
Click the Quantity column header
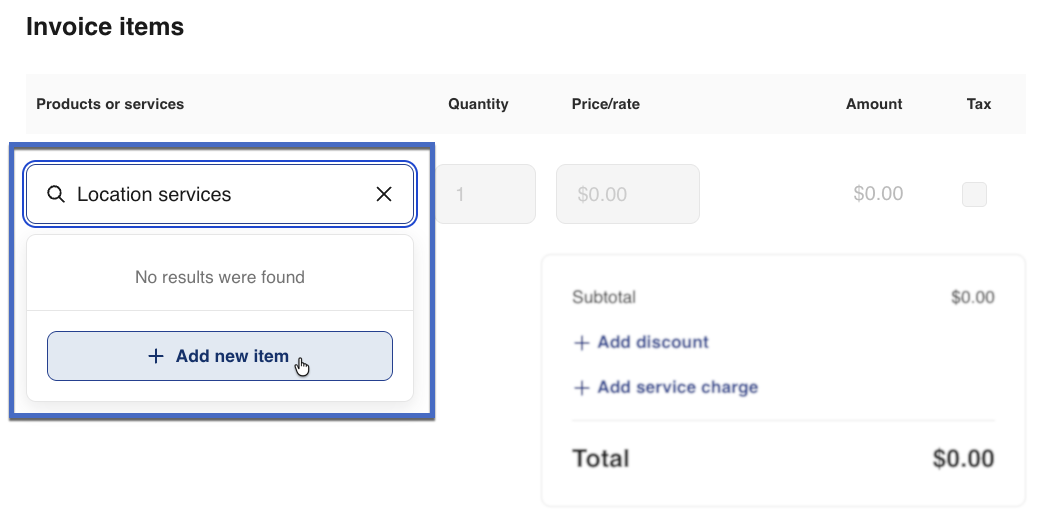[x=478, y=104]
